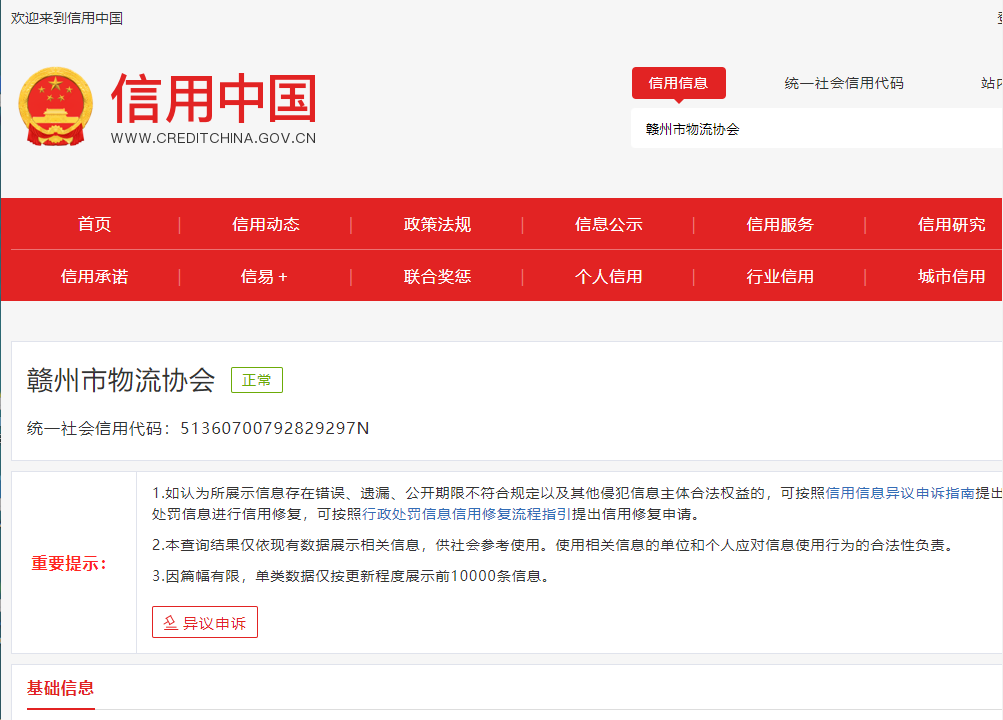Click the credit code 51360700792829297N
The width and height of the screenshot is (1003, 720).
coord(274,428)
